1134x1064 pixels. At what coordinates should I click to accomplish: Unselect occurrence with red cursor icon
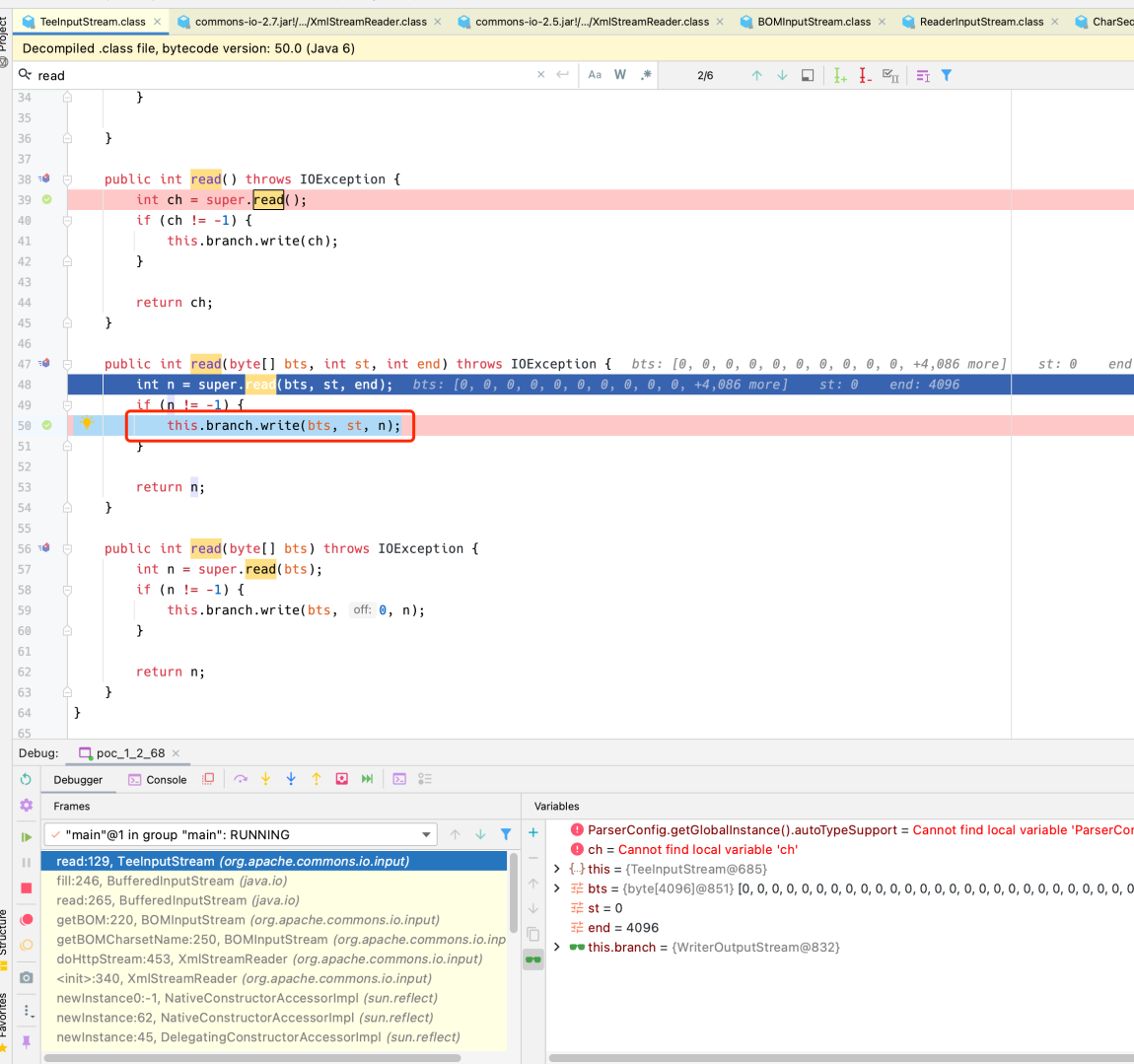pos(865,75)
